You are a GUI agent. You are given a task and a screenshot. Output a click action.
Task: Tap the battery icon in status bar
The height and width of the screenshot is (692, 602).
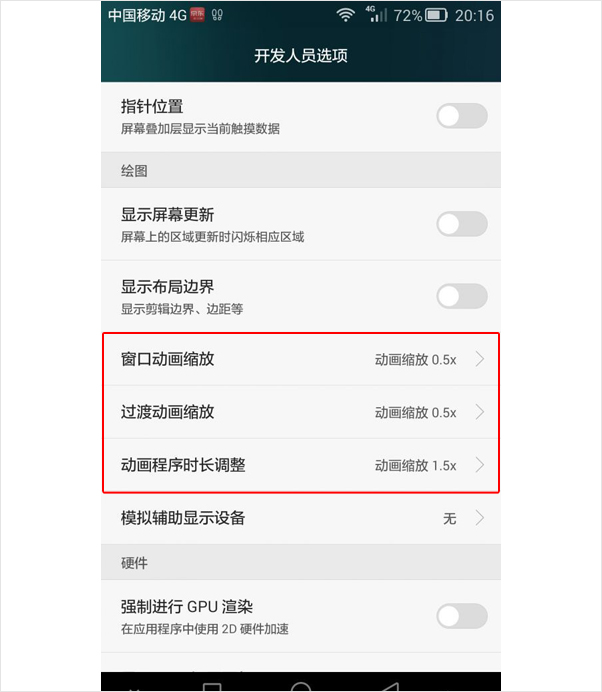pos(436,15)
